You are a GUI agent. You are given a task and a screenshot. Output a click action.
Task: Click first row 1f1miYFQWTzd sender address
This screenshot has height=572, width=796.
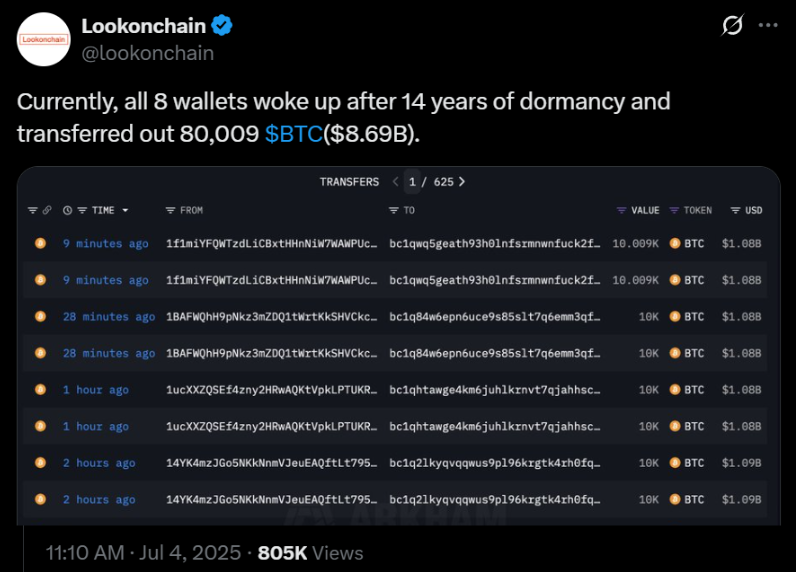coord(272,244)
